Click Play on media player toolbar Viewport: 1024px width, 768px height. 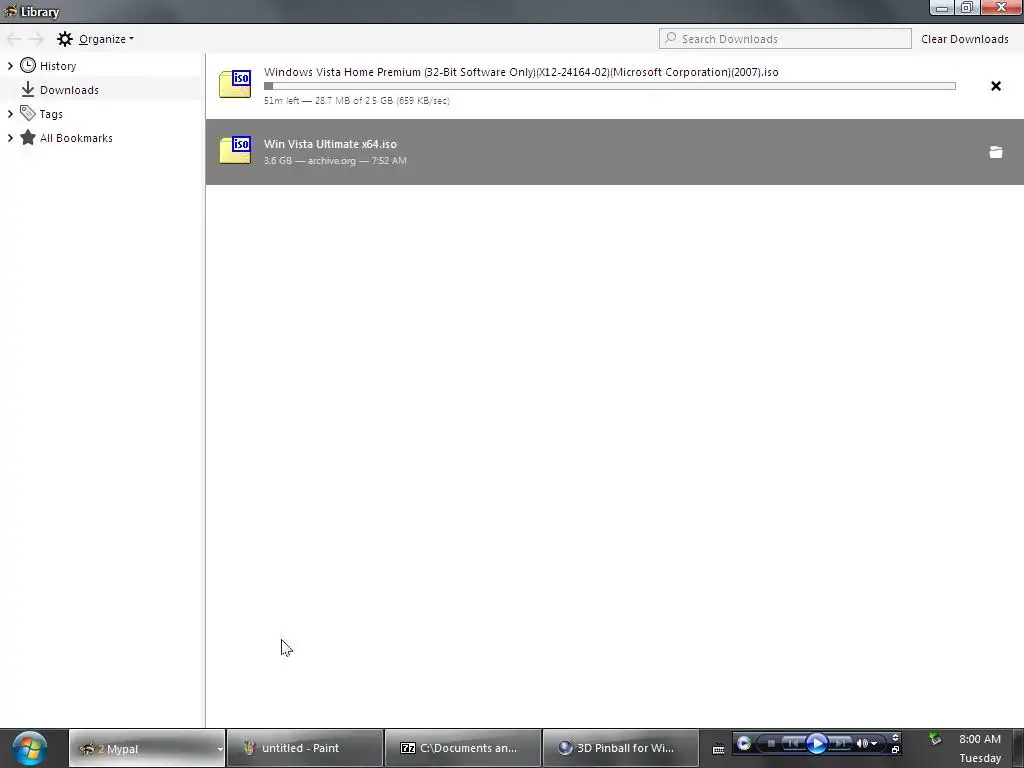click(817, 743)
